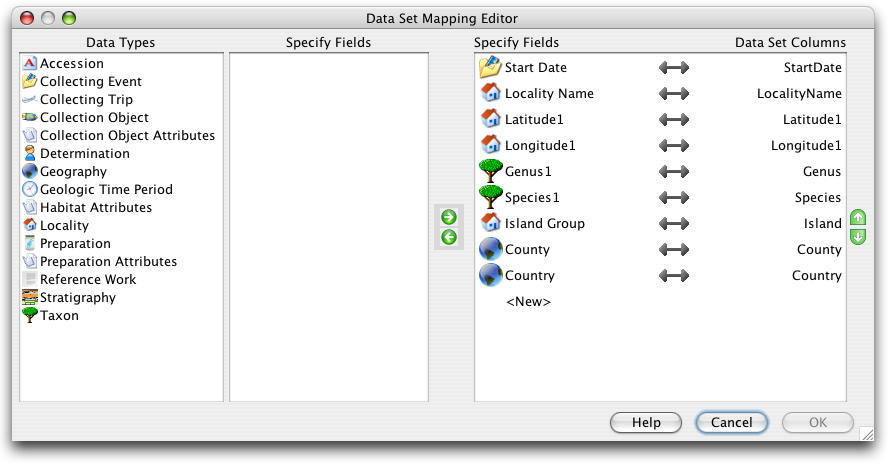The image size is (892, 466).
Task: Select the Determination data type
Action: click(85, 154)
